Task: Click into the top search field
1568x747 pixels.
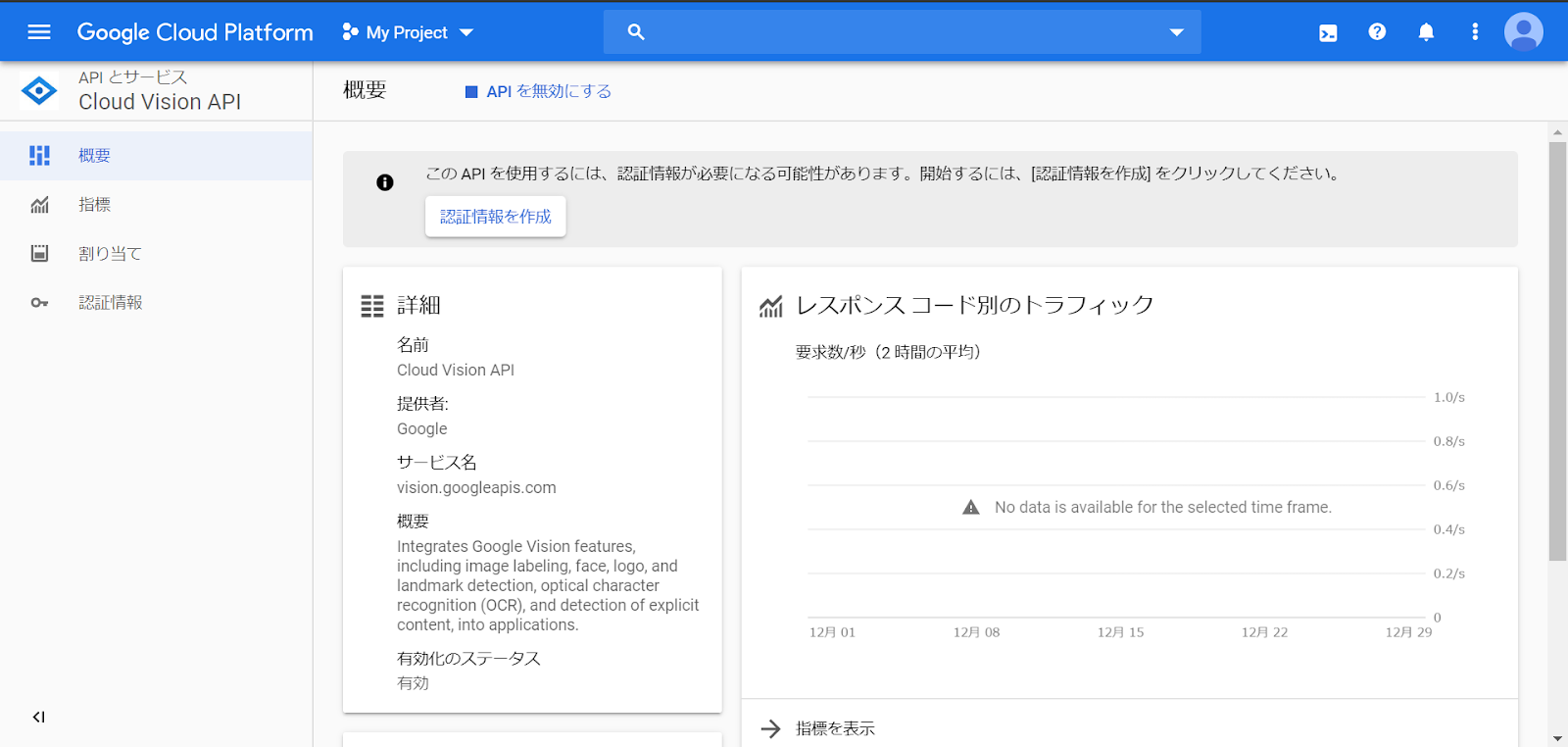Action: 903,32
